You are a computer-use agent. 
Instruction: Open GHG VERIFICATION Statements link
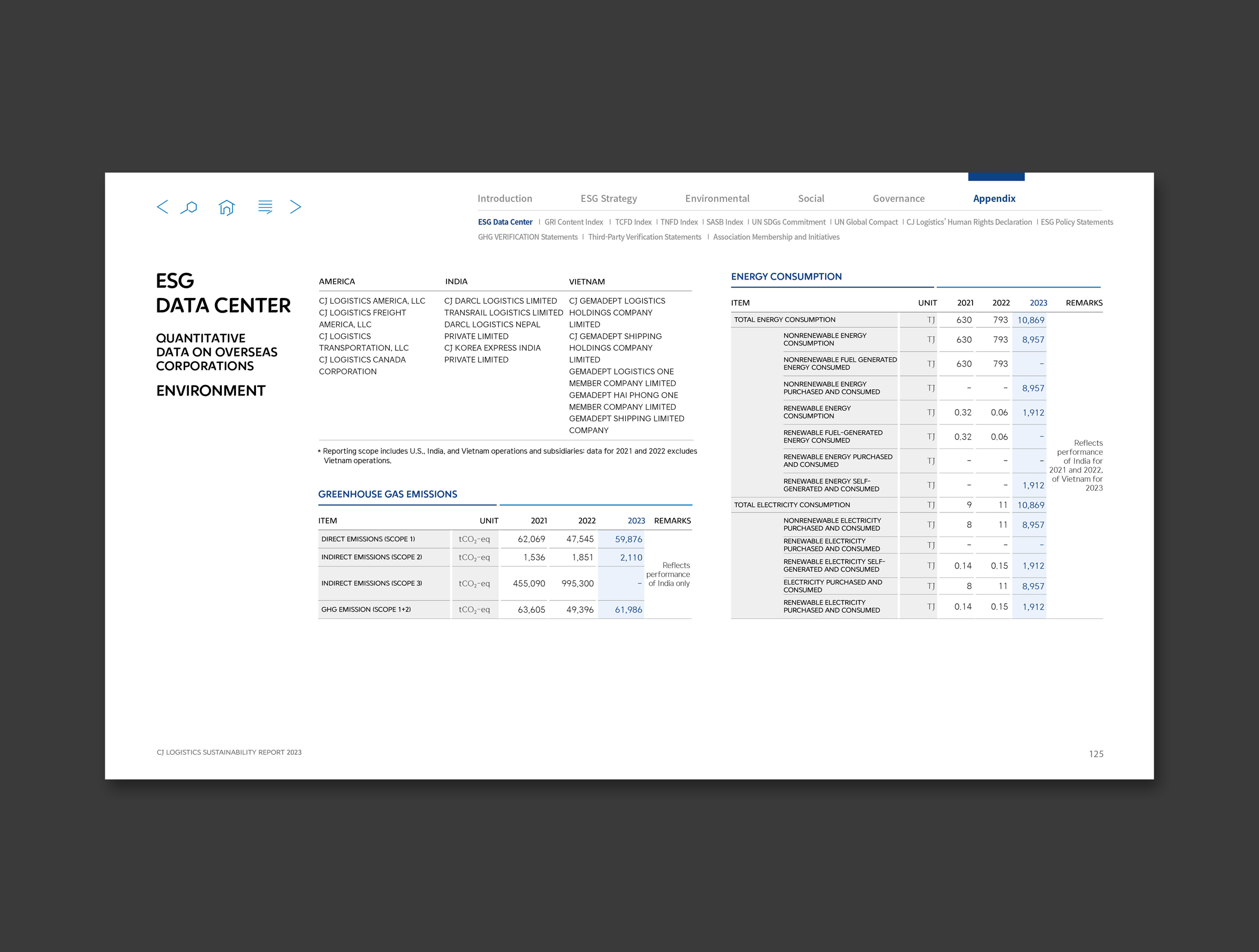(528, 237)
